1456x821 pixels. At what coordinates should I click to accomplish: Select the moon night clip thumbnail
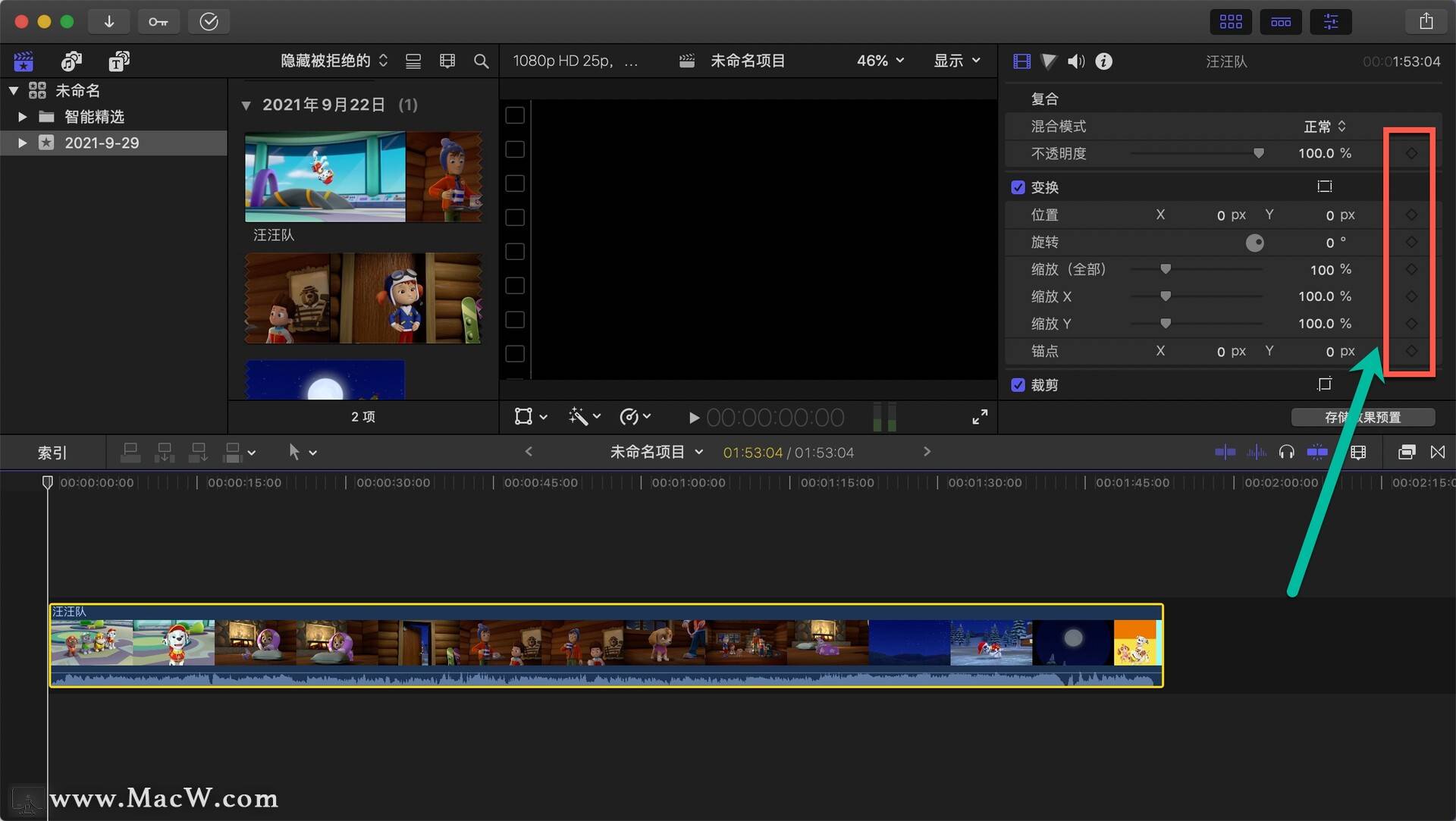tap(325, 380)
